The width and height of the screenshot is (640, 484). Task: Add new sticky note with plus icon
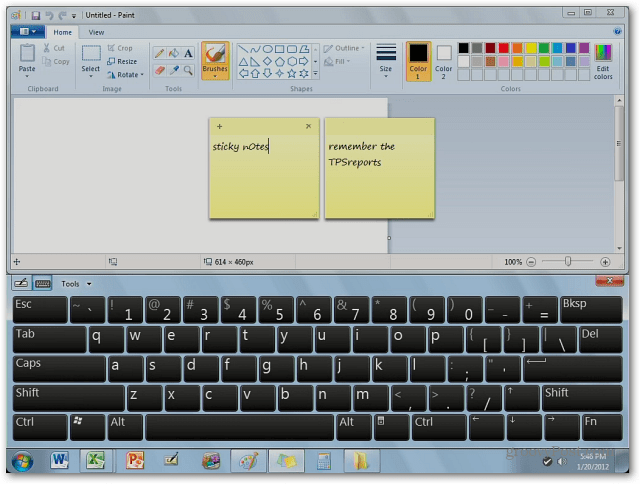[x=220, y=127]
